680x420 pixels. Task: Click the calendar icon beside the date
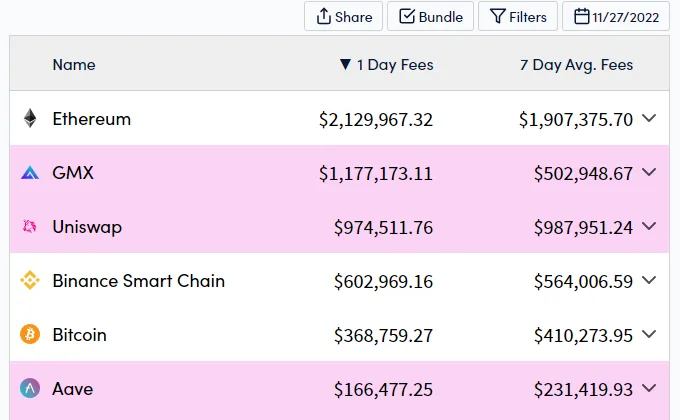click(582, 16)
